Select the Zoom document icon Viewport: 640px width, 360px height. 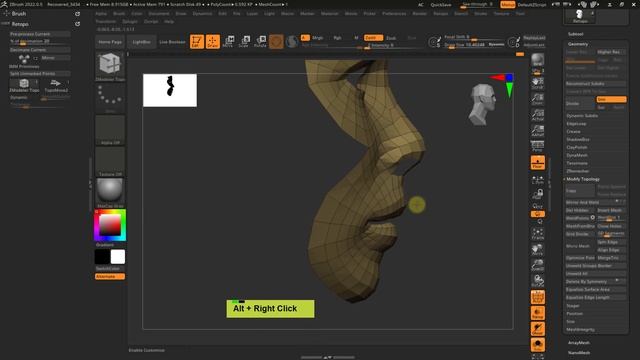pos(538,99)
